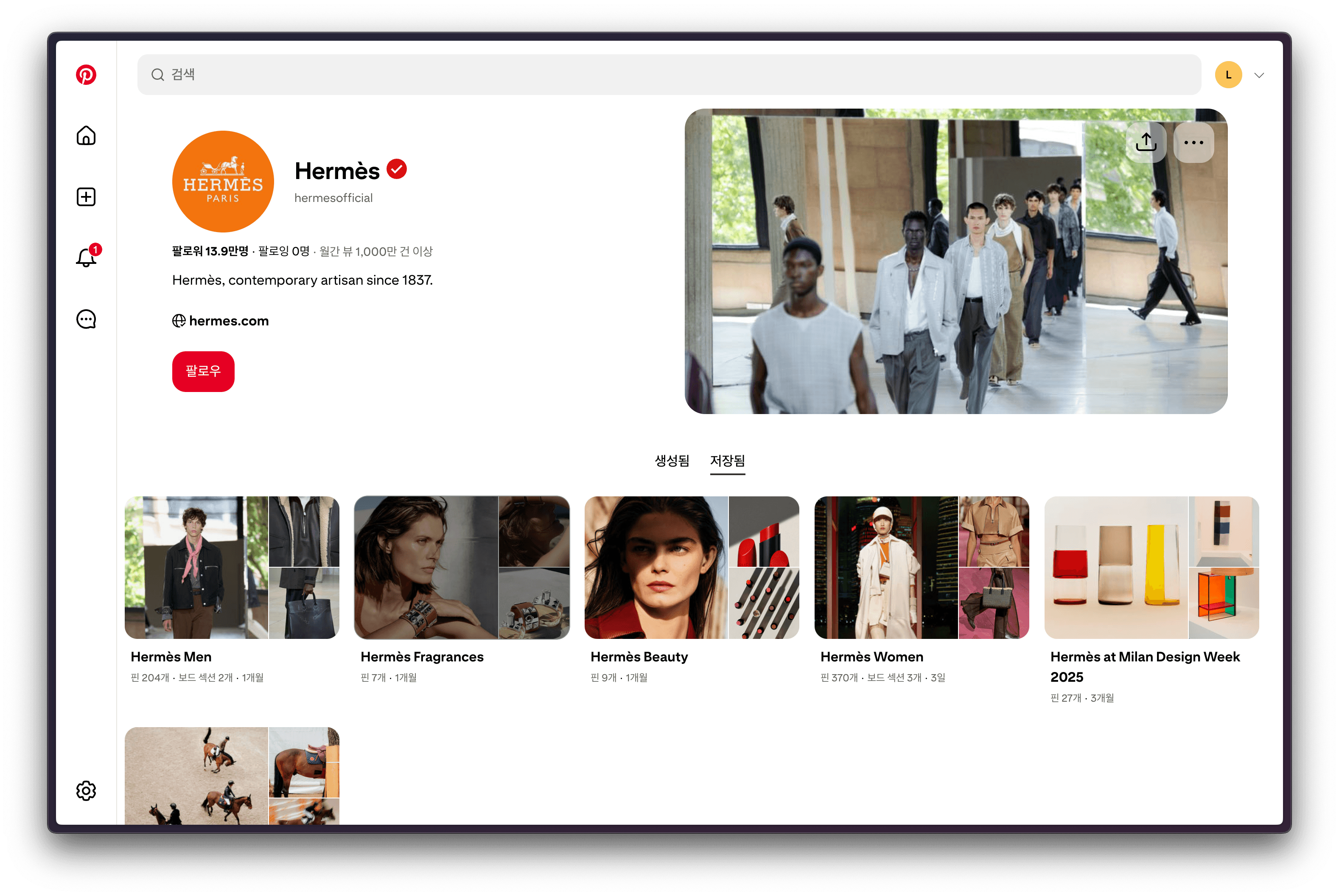Open the Hermès Men board thumbnail
Screen dimensions: 1339x896
click(232, 568)
